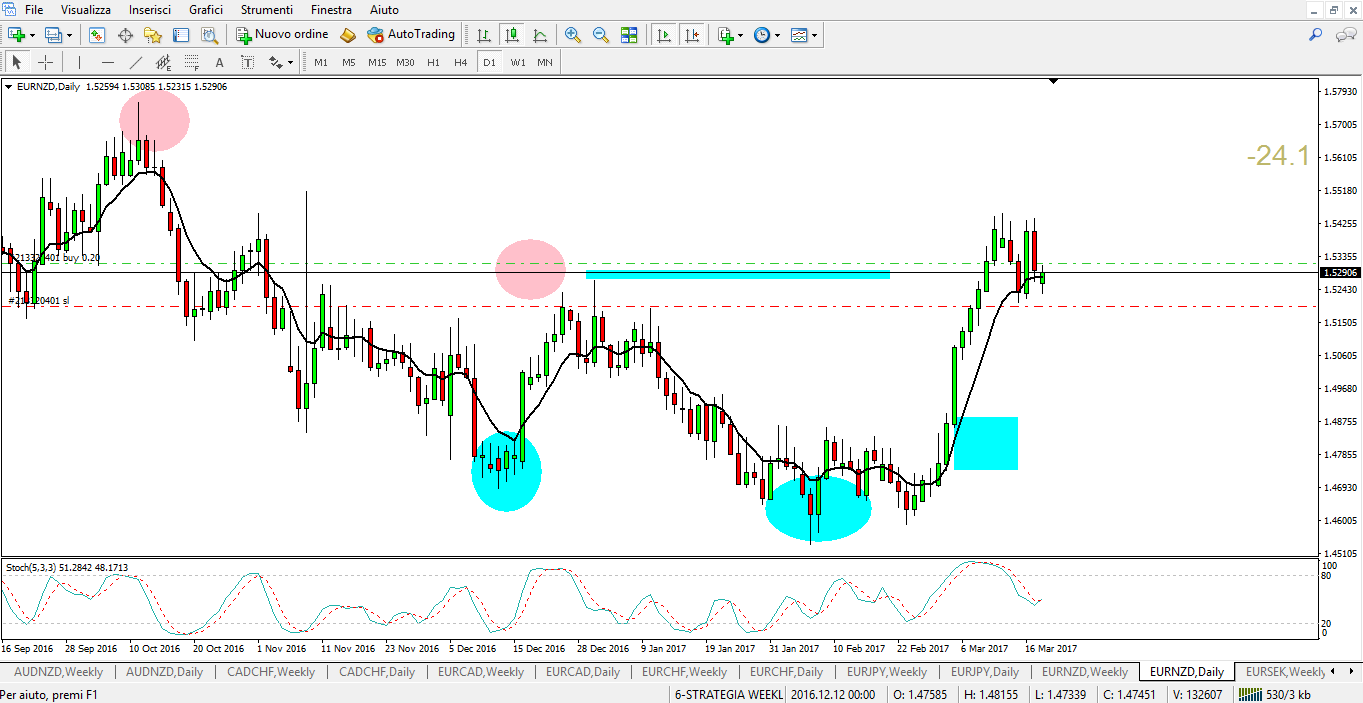Switch to AUDNZD,Weekly chart tab
This screenshot has width=1363, height=703.
(x=59, y=672)
